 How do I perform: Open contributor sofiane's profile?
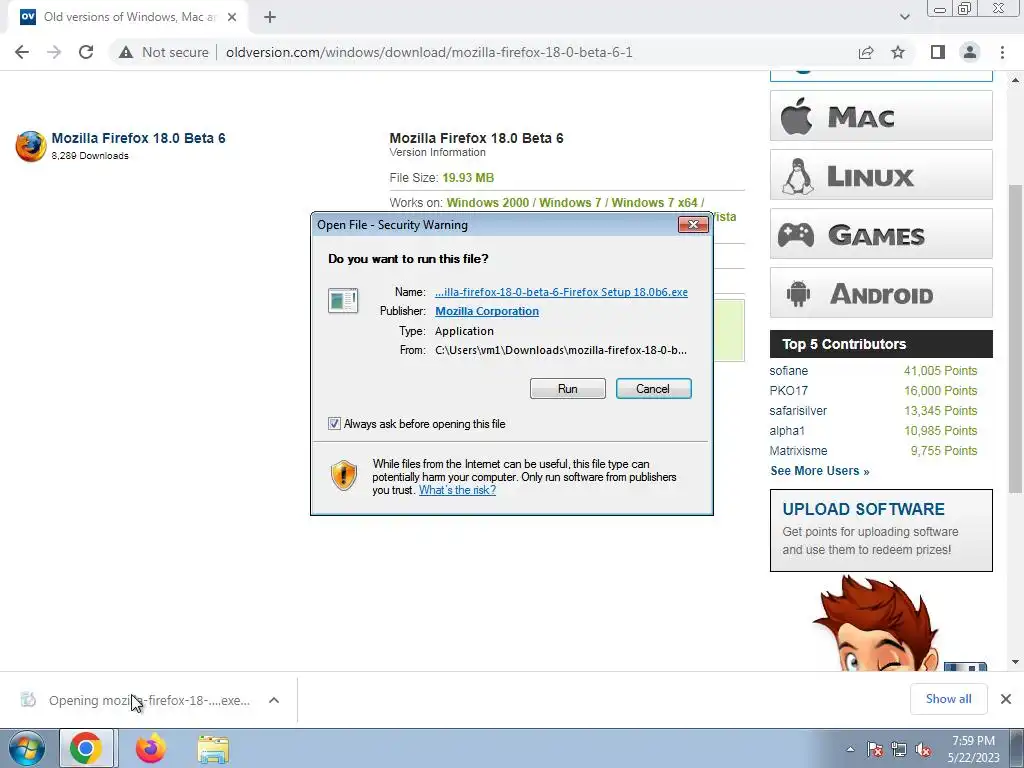click(x=788, y=370)
